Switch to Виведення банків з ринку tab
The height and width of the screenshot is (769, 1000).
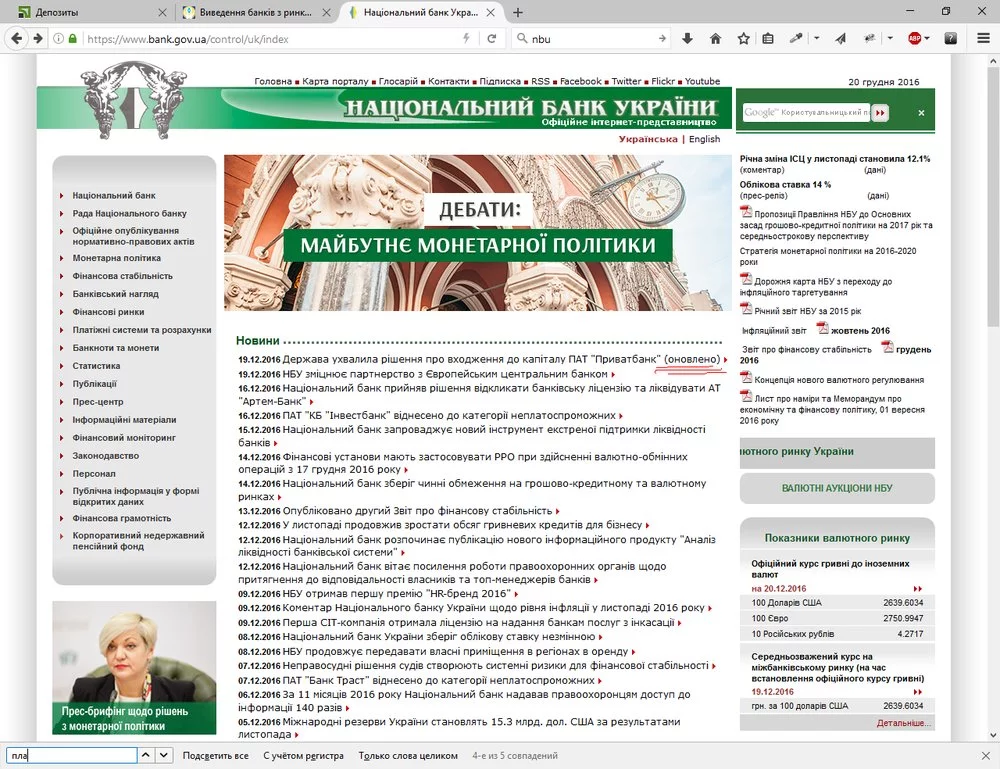(x=255, y=12)
